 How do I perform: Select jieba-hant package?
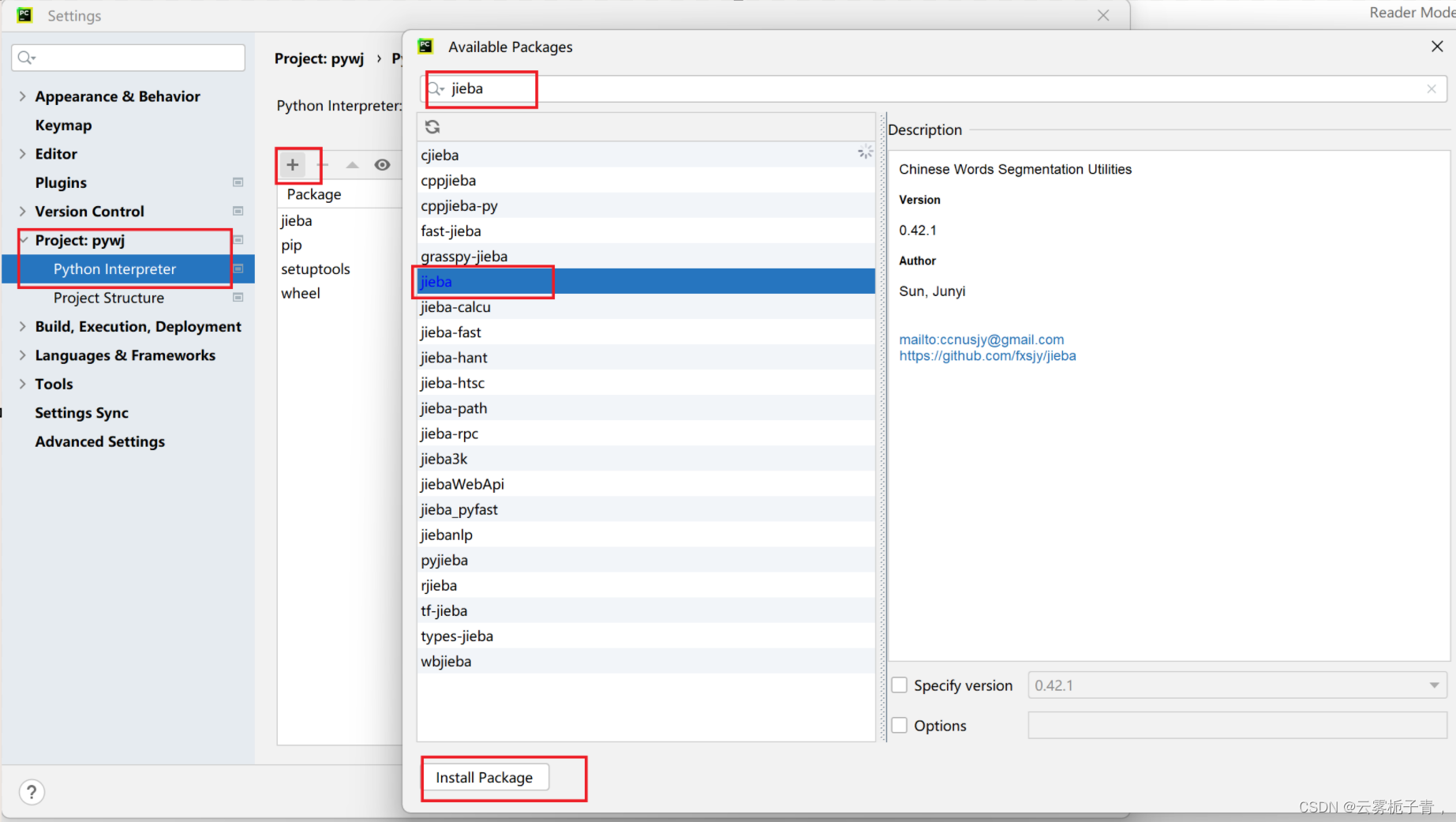(x=646, y=357)
